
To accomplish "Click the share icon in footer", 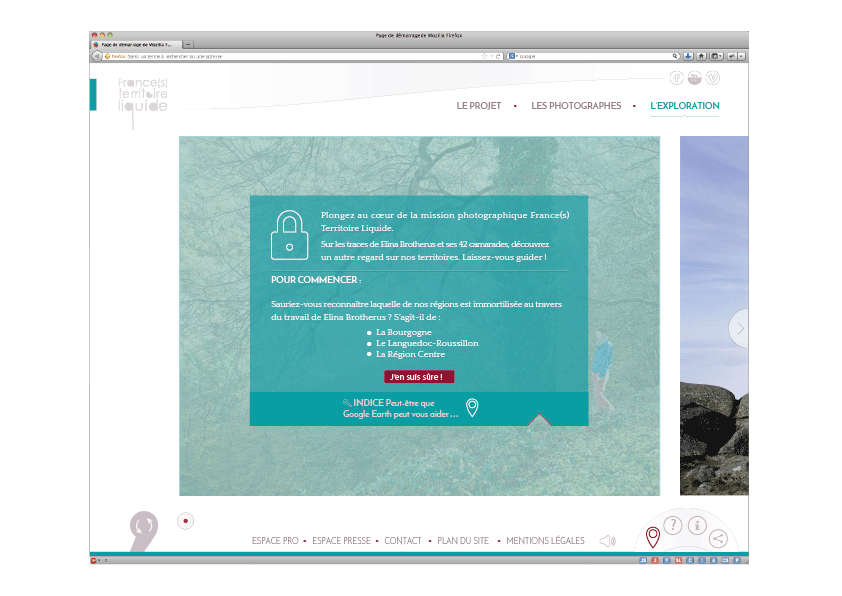I will click(717, 539).
